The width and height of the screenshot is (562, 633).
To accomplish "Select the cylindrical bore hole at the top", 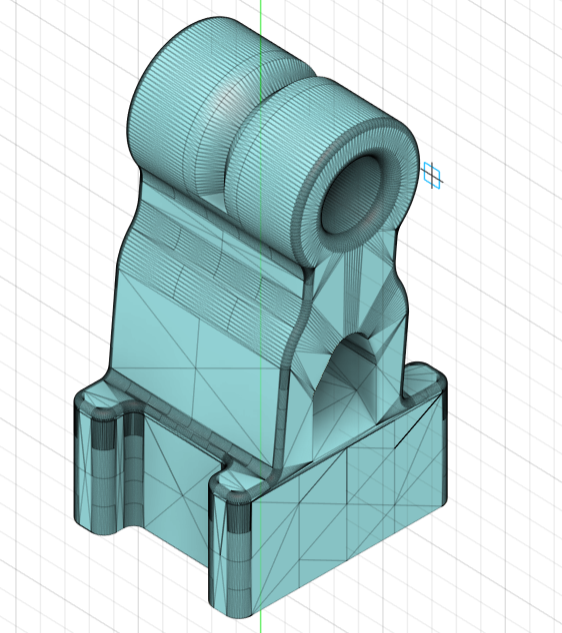I will pyautogui.click(x=350, y=195).
